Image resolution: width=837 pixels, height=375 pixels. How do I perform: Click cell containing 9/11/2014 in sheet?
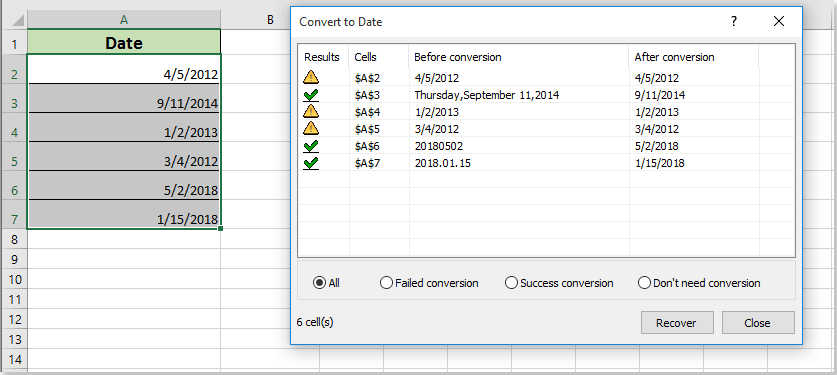pos(124,98)
